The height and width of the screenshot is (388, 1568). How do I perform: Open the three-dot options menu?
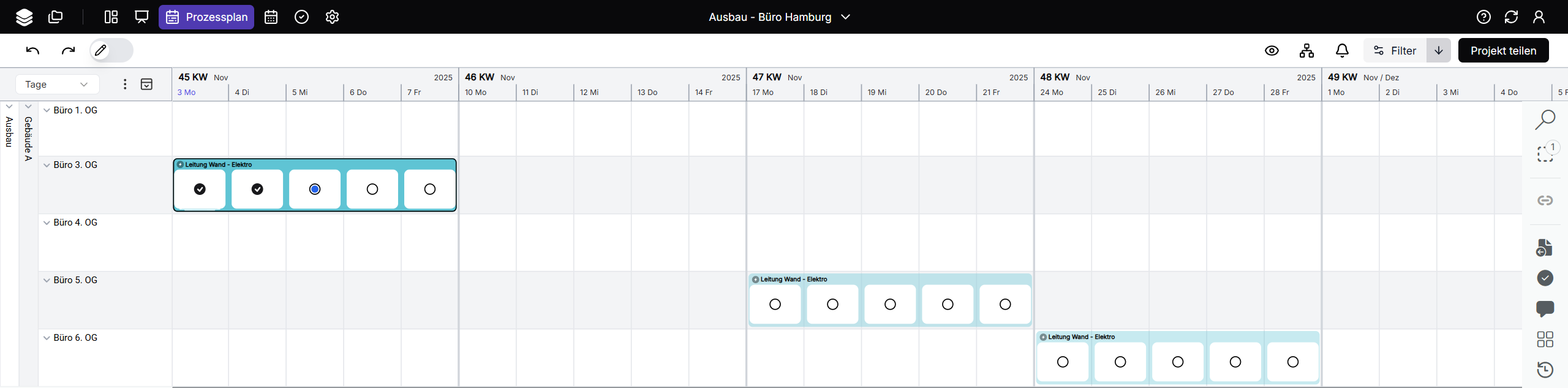(x=125, y=85)
